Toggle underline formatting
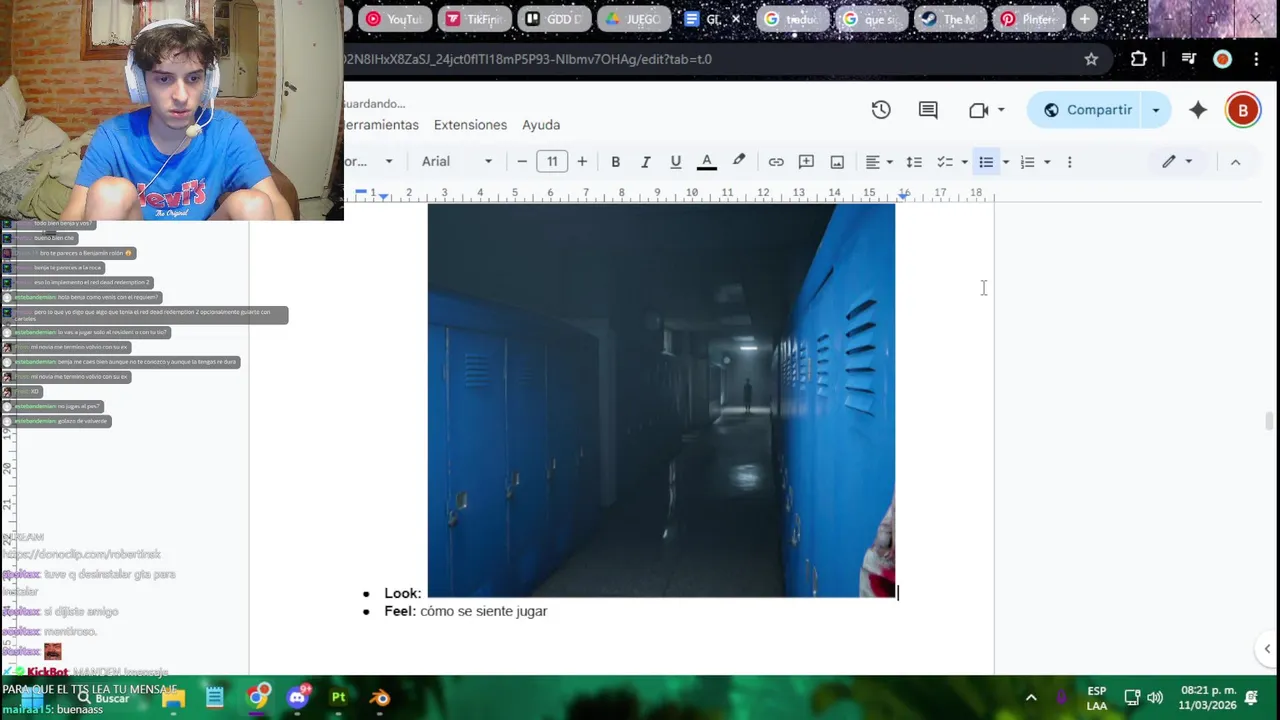The height and width of the screenshot is (720, 1280). pos(676,162)
